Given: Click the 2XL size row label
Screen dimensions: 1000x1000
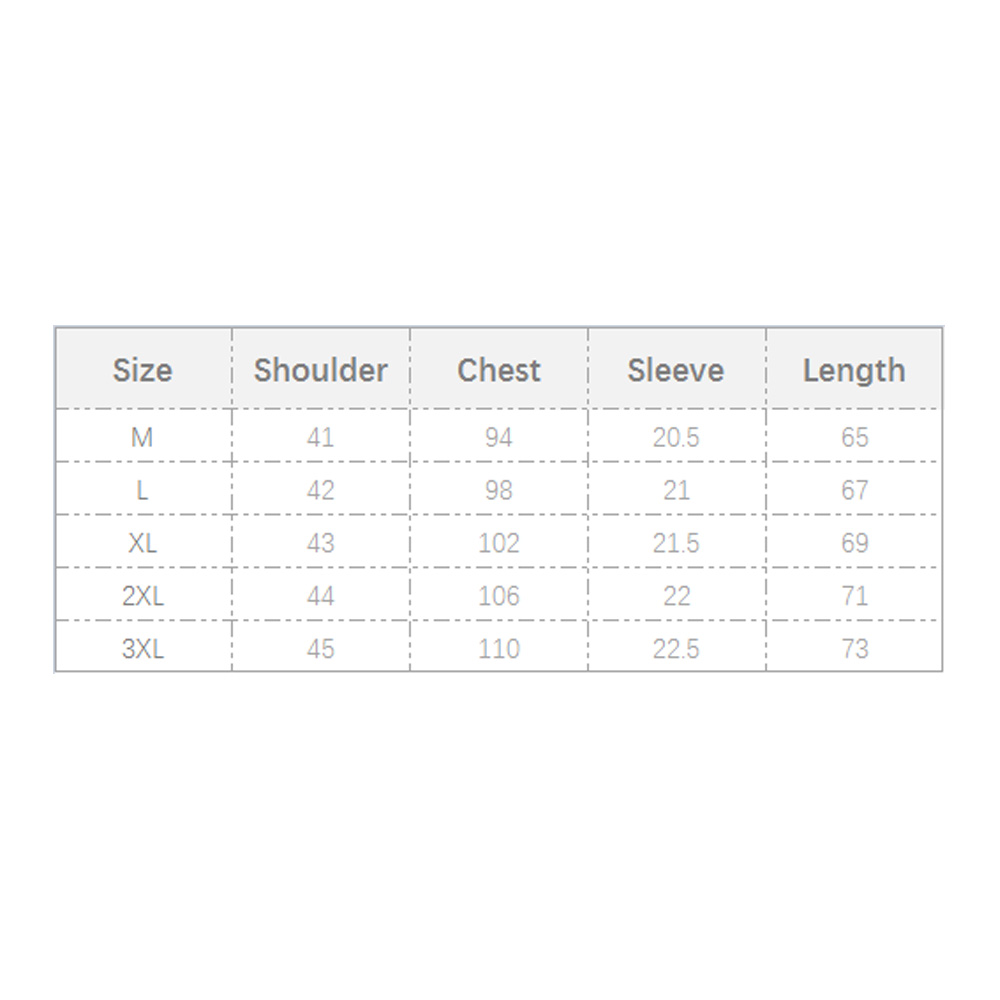Looking at the screenshot, I should coord(142,596).
